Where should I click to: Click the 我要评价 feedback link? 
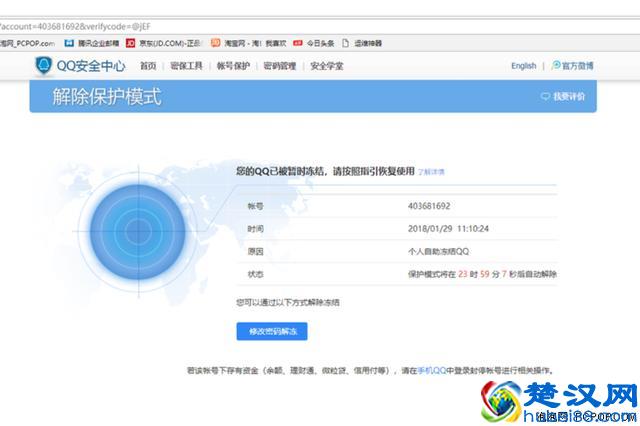pyautogui.click(x=569, y=96)
